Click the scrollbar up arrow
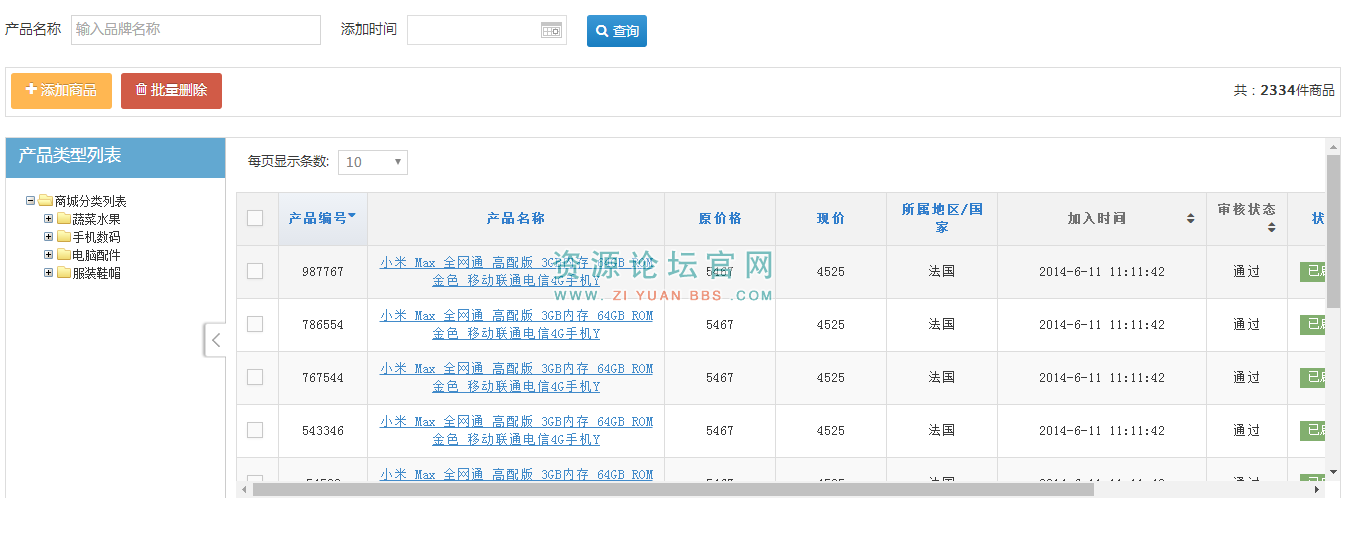 click(x=1333, y=147)
